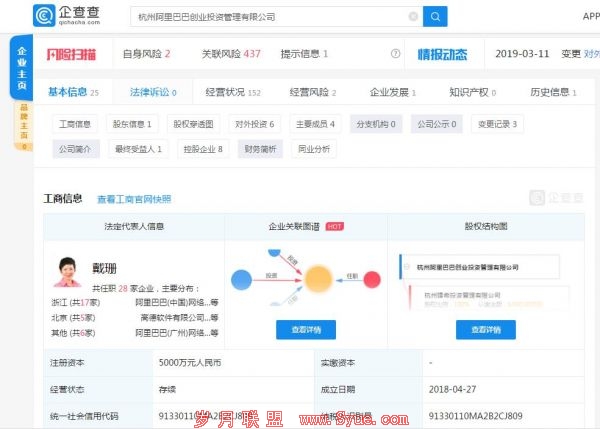Click the 情报动态 heading
The image size is (600, 429).
pos(442,54)
